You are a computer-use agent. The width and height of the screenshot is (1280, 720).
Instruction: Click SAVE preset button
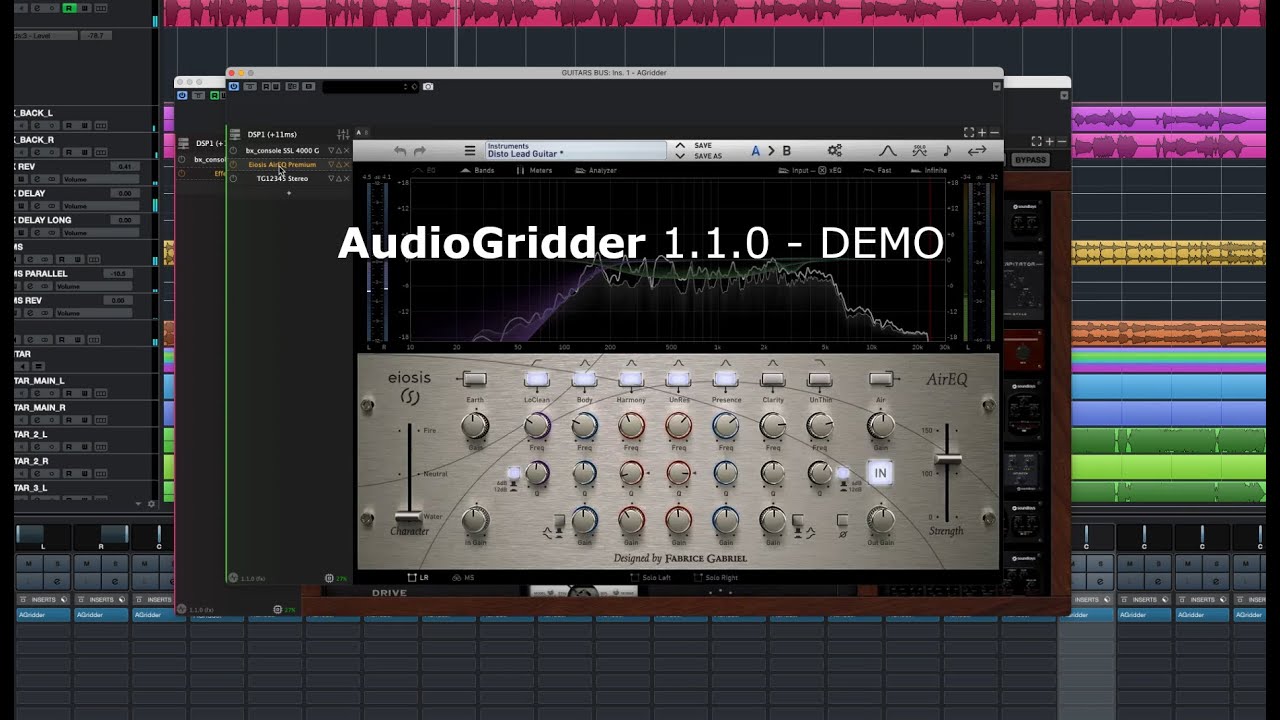(703, 146)
